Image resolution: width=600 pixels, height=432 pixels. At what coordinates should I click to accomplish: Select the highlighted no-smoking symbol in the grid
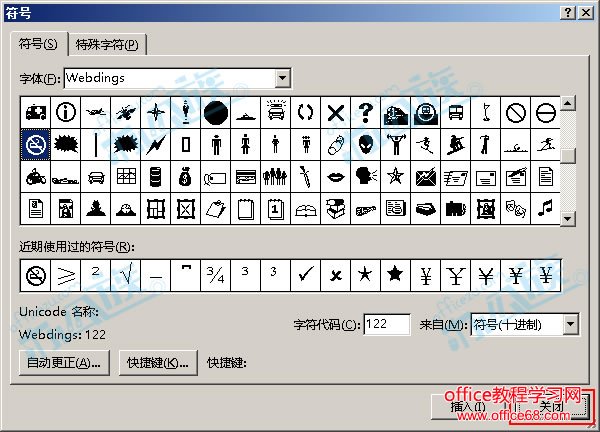(36, 145)
